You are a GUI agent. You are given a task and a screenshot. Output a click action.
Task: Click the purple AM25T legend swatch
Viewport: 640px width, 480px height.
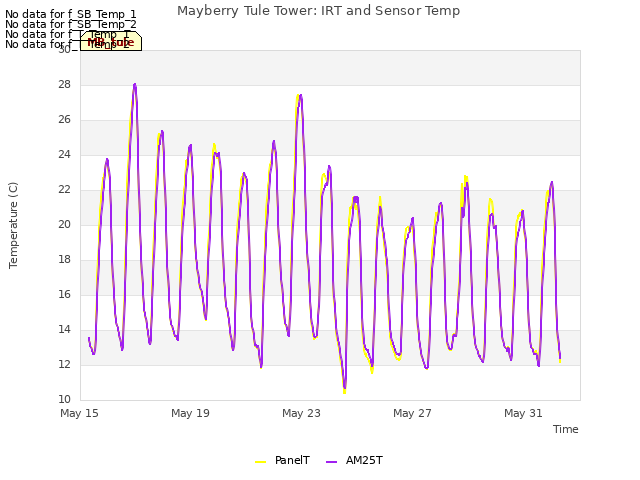click(331, 462)
